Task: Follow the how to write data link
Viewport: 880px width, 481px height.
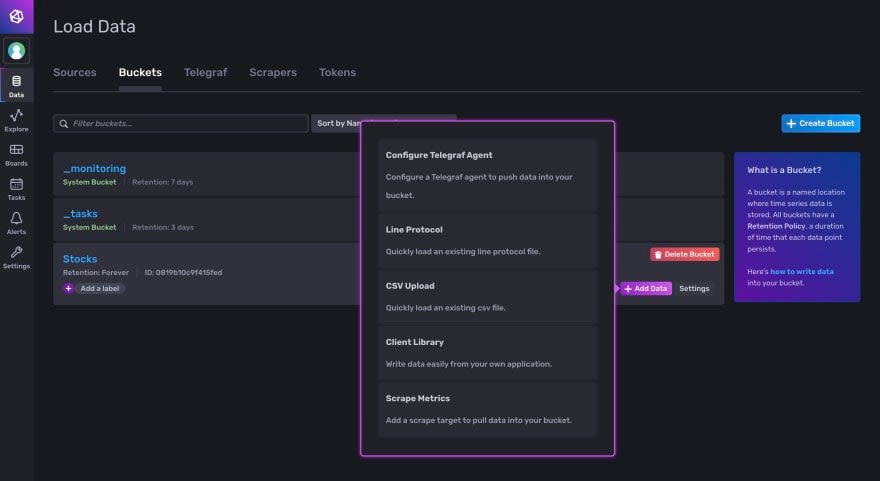Action: point(801,272)
